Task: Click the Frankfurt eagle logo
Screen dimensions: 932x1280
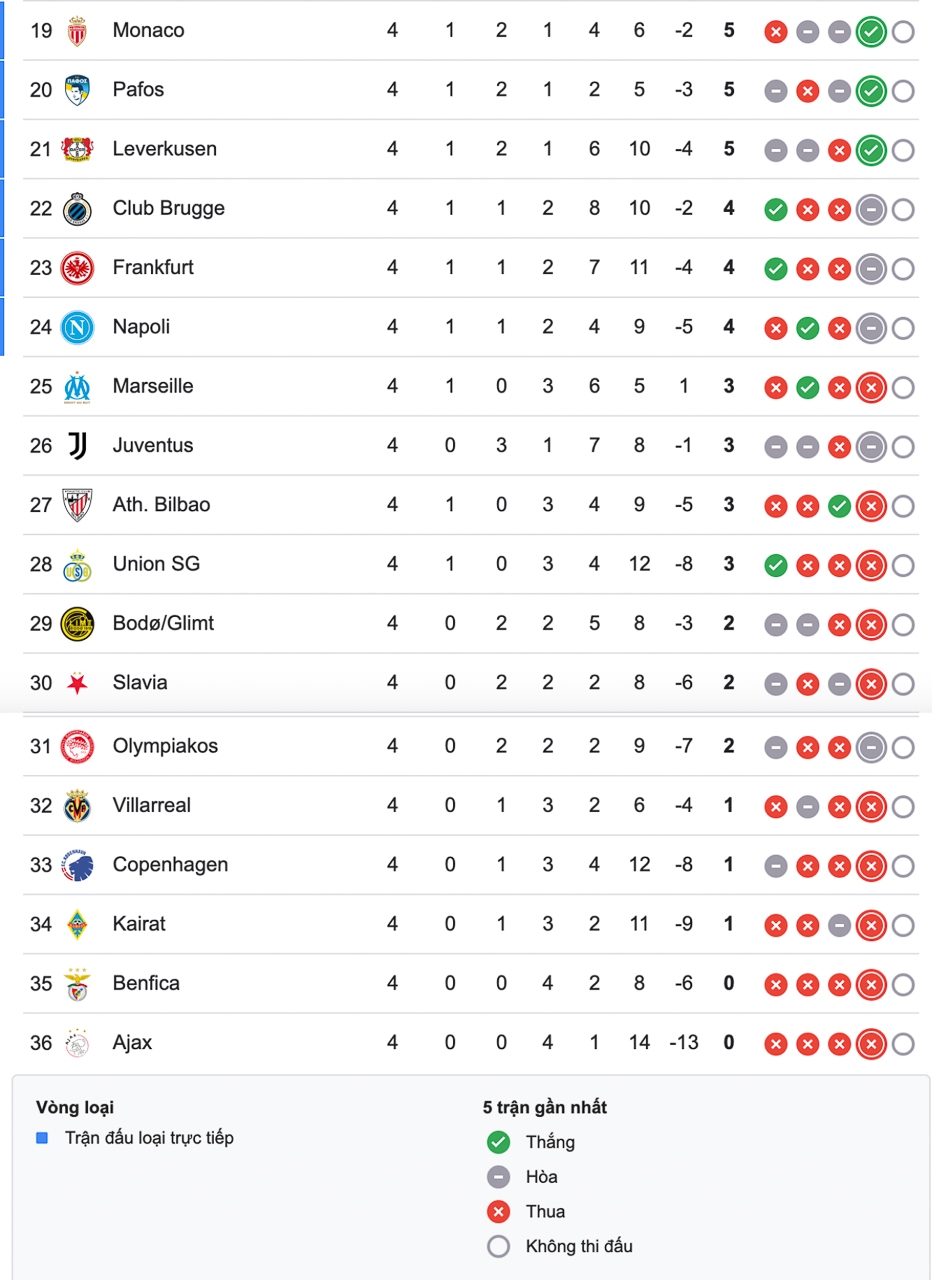Action: click(x=77, y=268)
